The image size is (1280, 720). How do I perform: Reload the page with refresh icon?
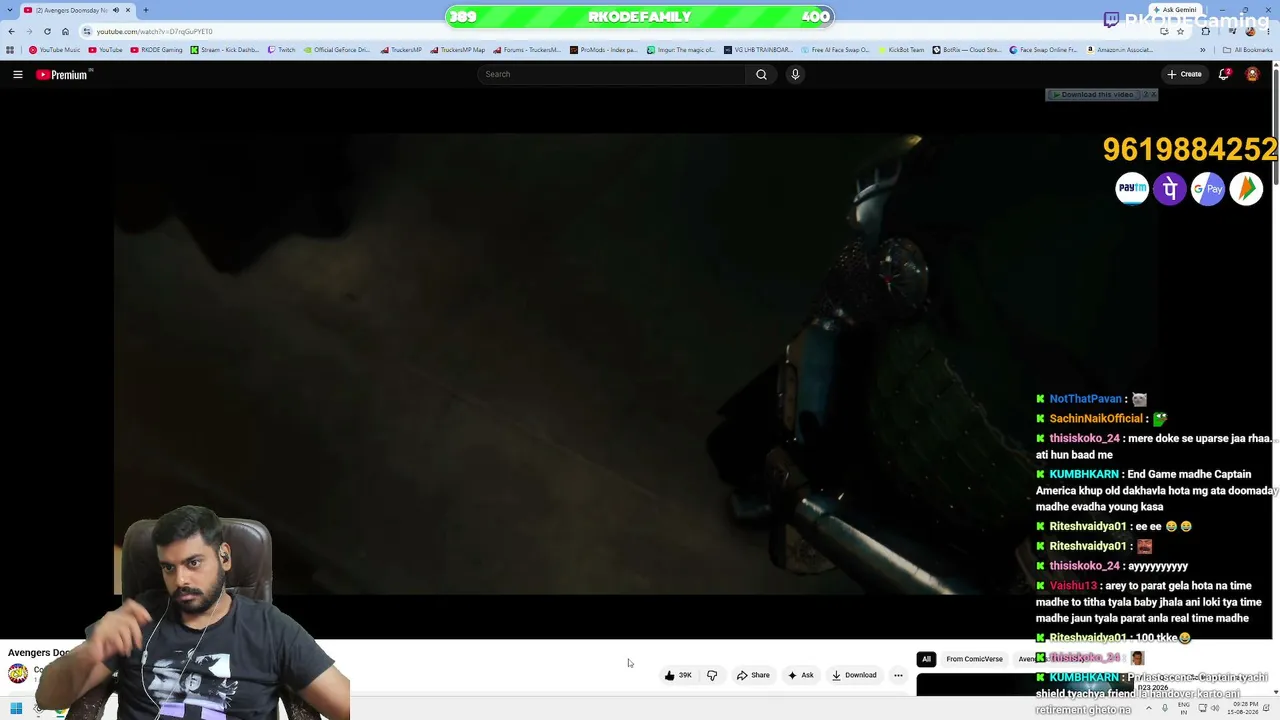(47, 31)
